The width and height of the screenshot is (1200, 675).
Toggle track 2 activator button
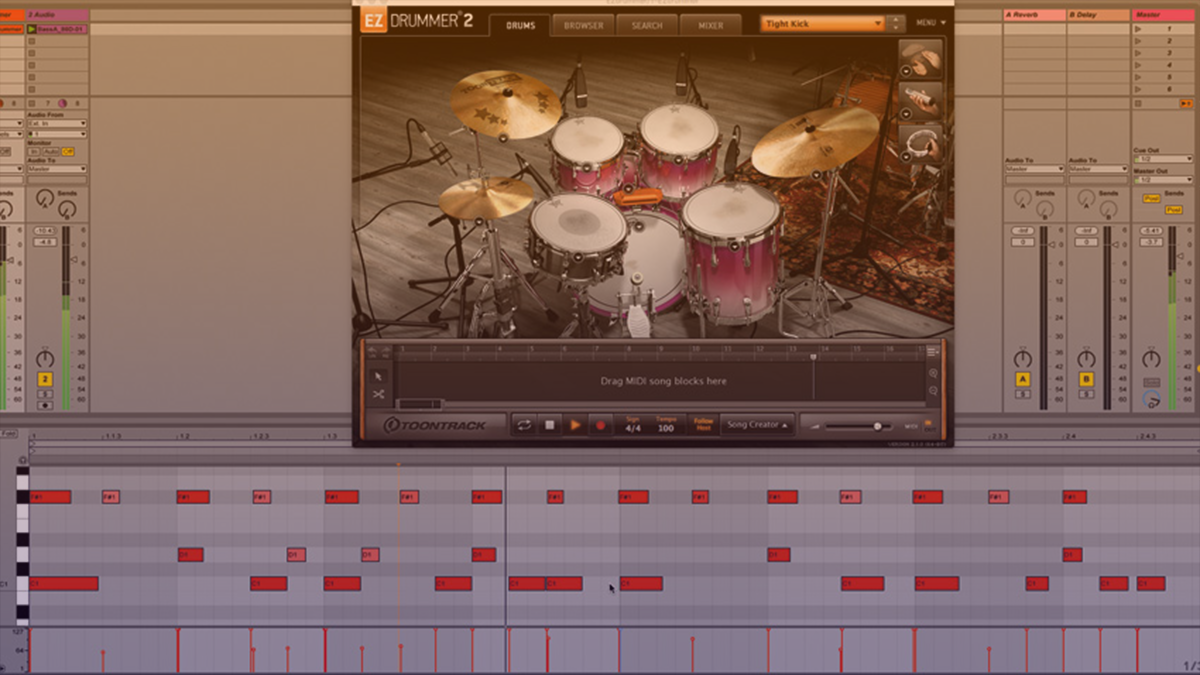tap(45, 379)
